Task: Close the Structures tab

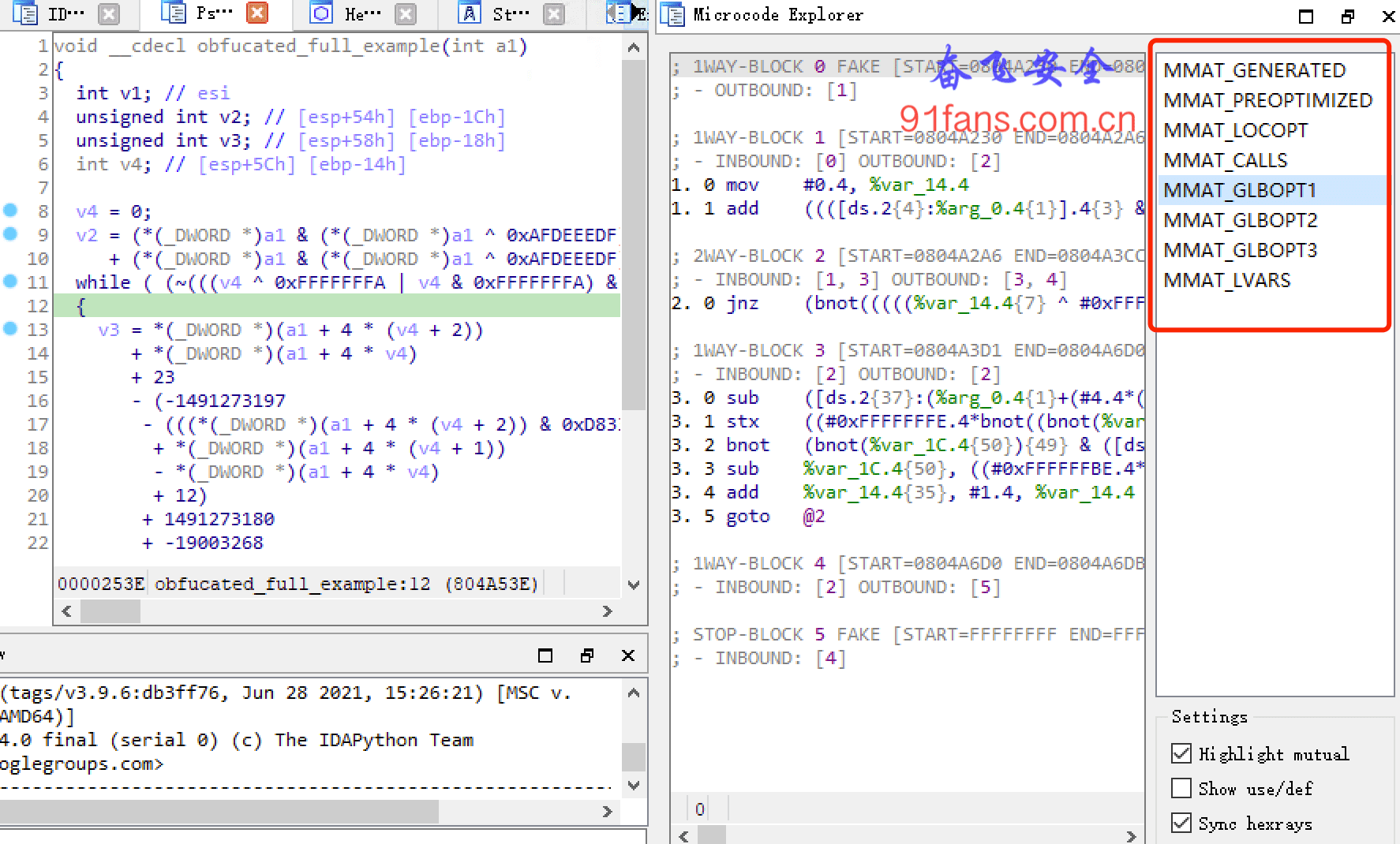Action: [554, 13]
